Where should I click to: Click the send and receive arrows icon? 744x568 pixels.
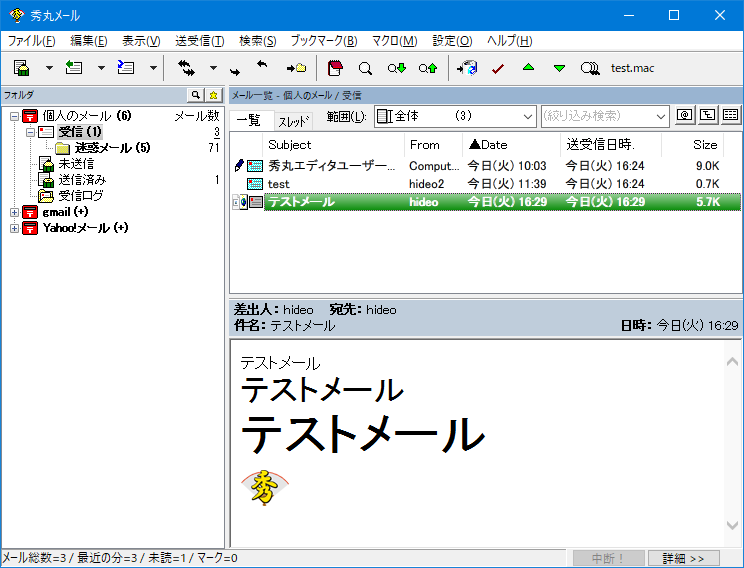click(186, 68)
